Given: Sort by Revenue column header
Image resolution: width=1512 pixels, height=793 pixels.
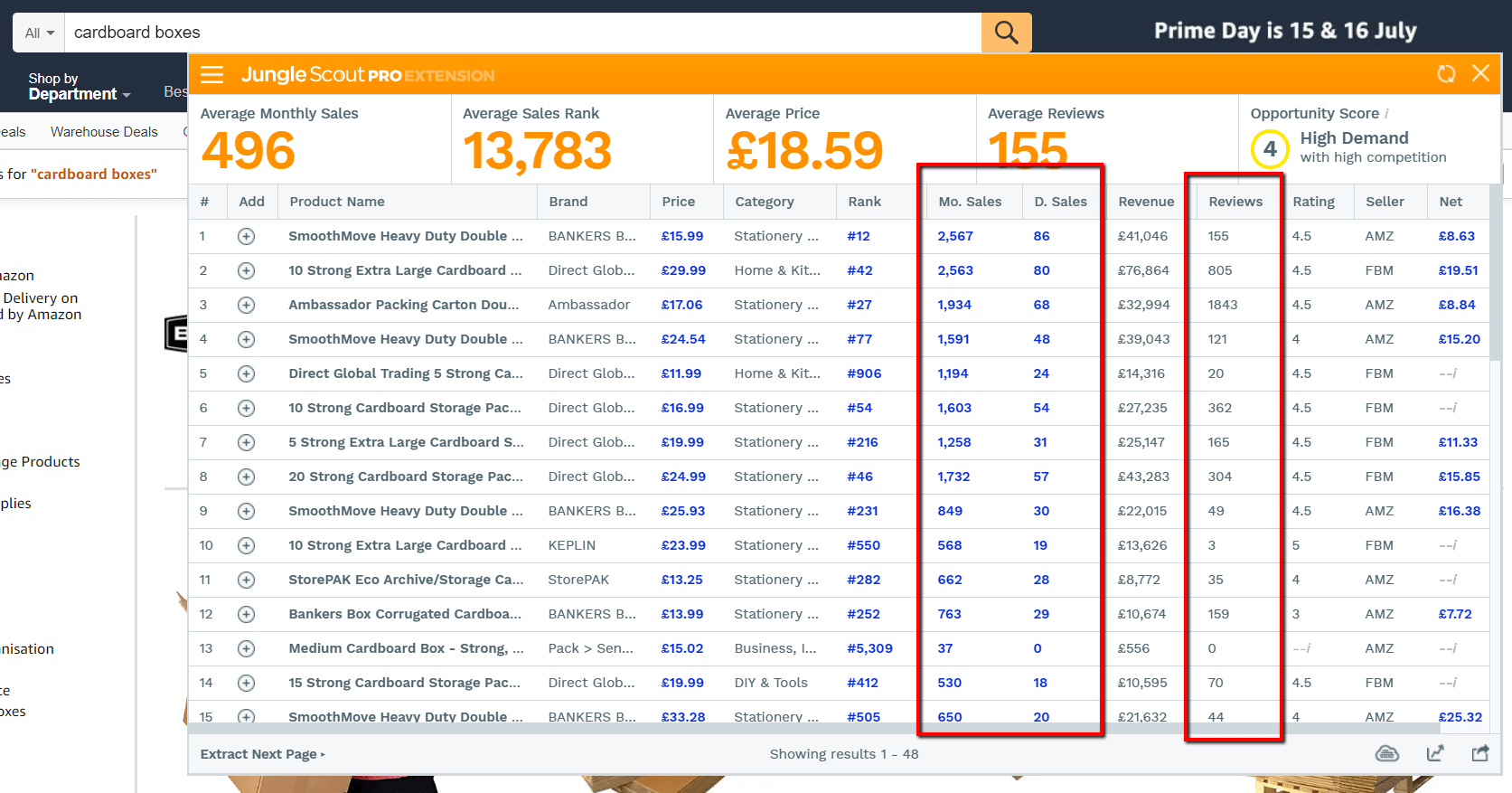Looking at the screenshot, I should [1146, 202].
